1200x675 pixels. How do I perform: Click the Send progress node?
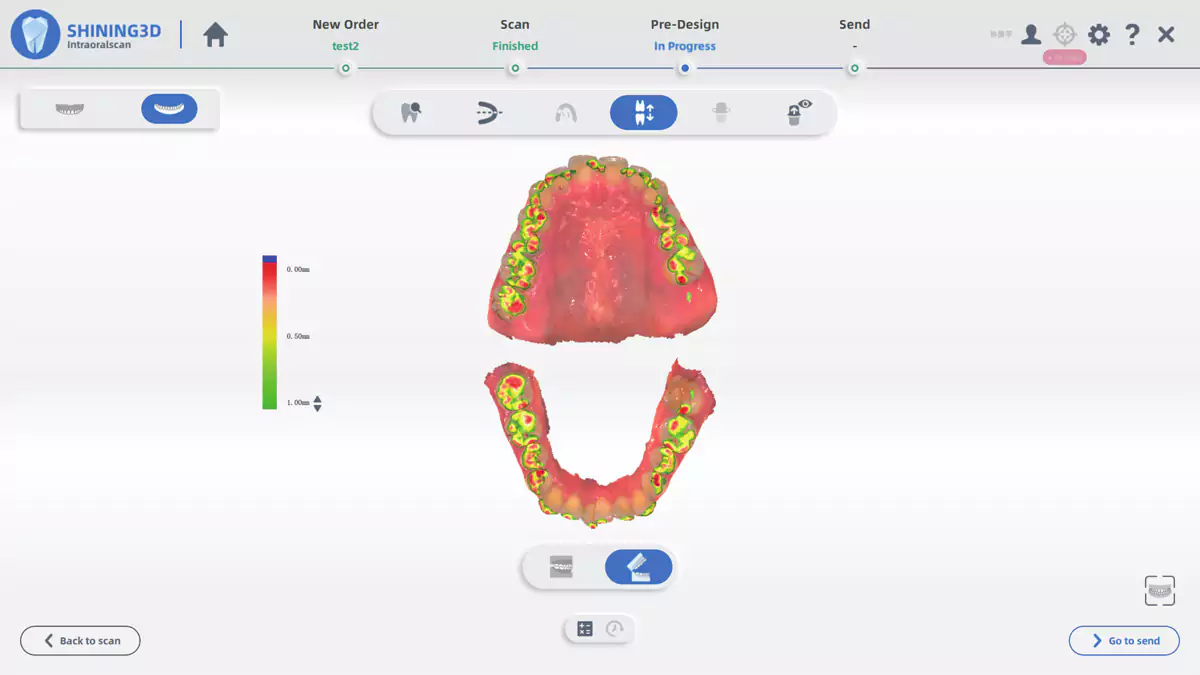[854, 68]
